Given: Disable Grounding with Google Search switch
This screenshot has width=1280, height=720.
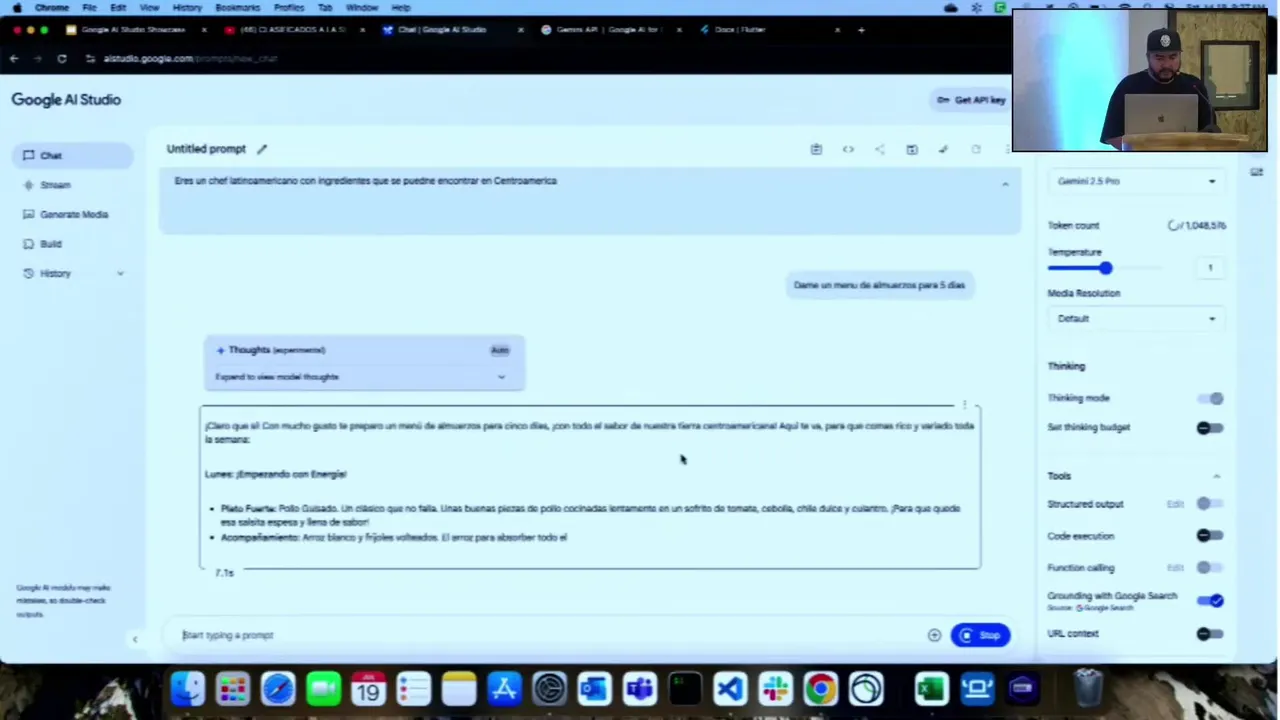Looking at the screenshot, I should coord(1210,601).
